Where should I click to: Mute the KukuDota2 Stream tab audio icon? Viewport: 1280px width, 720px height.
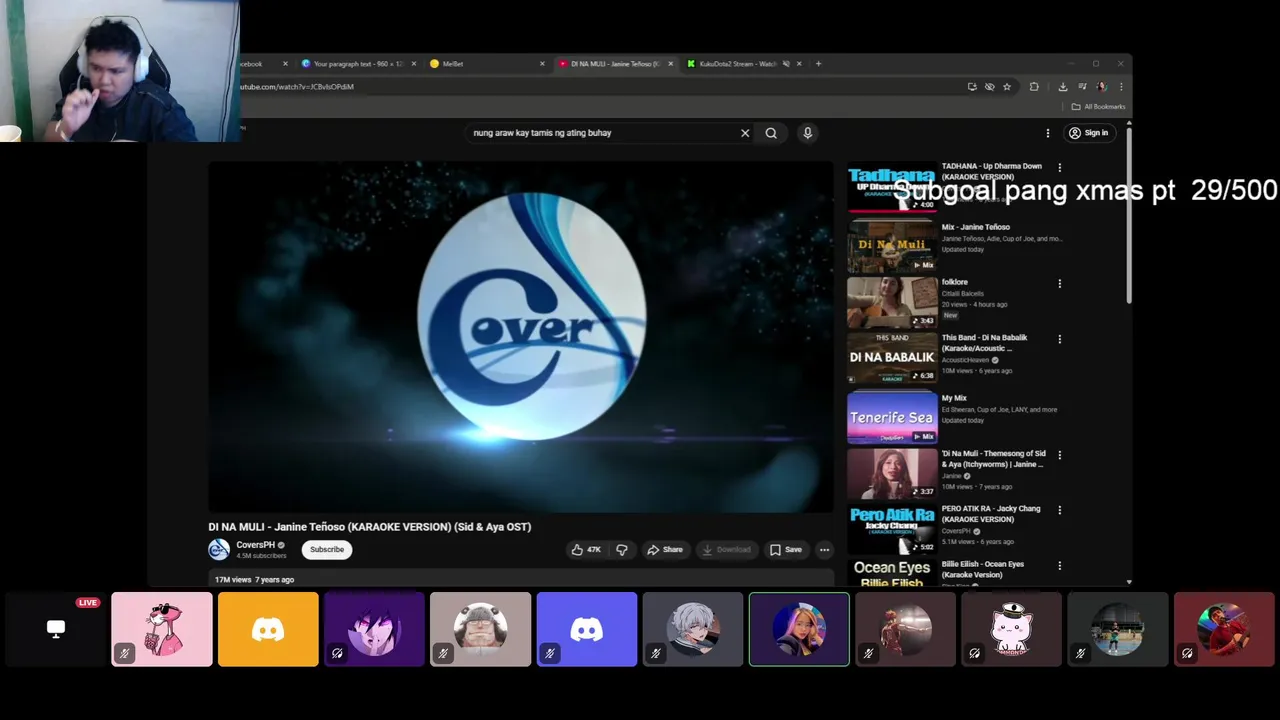click(786, 64)
